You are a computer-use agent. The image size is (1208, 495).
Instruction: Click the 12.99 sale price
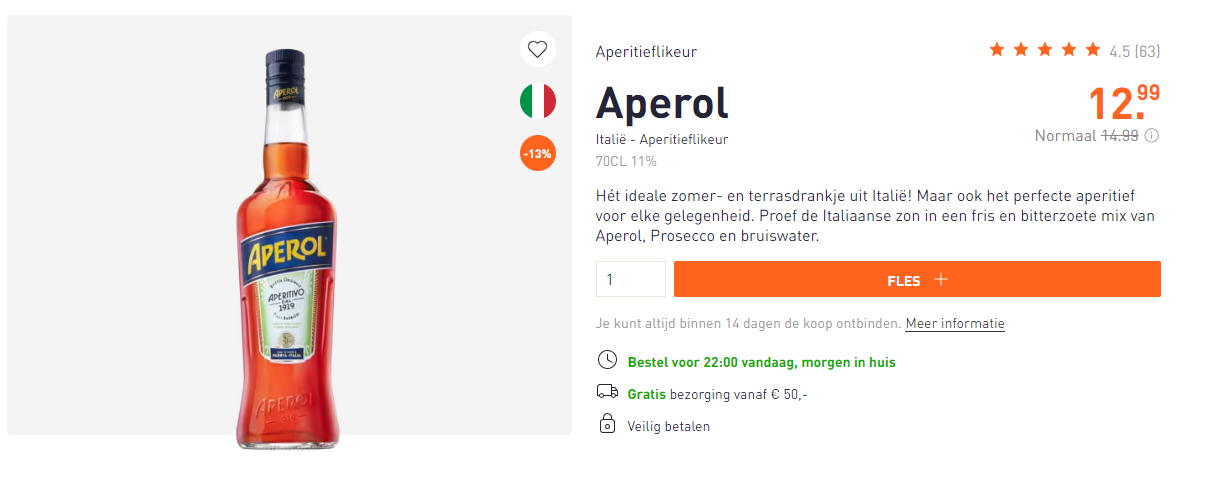pyautogui.click(x=1124, y=104)
